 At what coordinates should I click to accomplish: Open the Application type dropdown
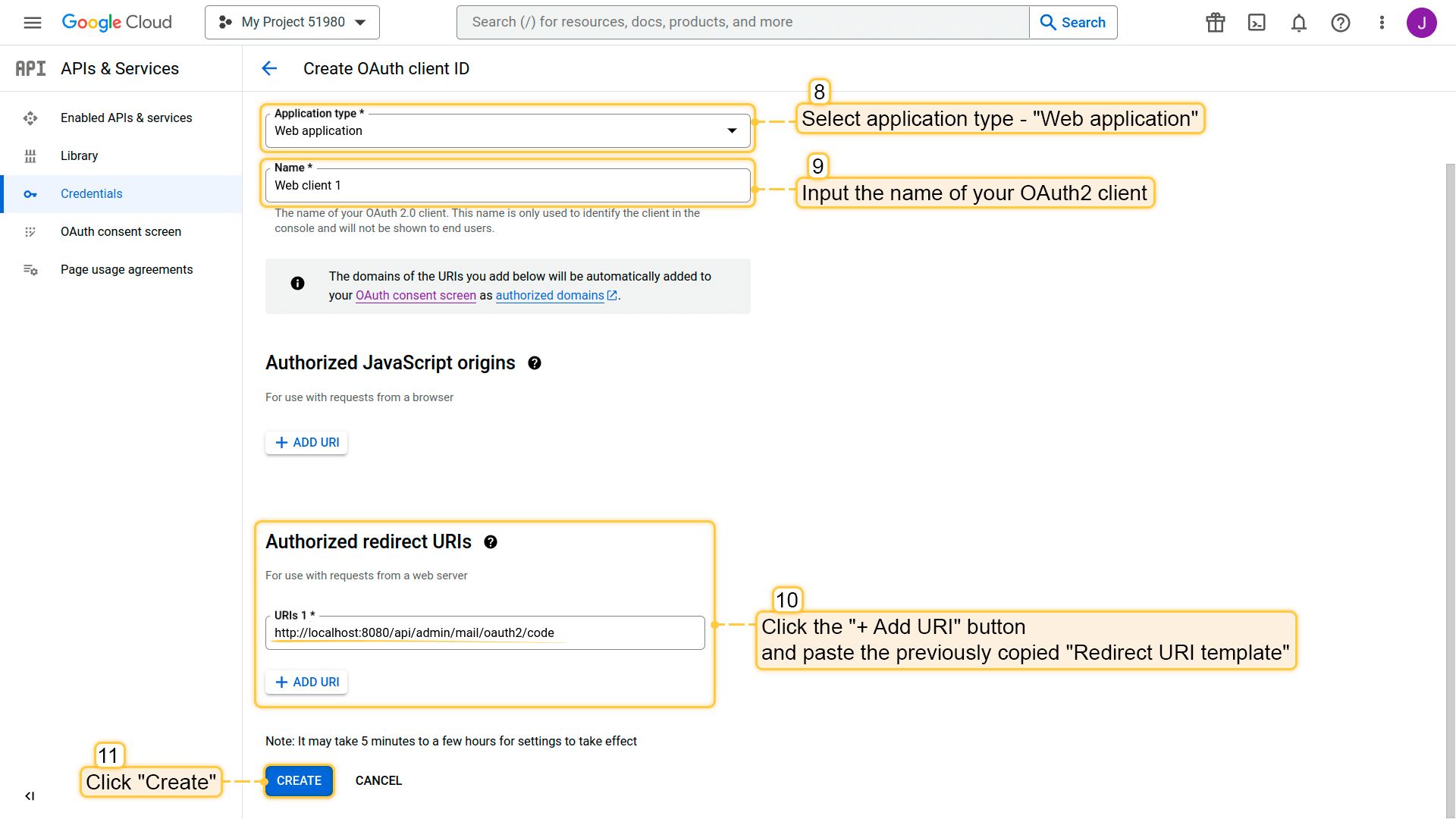click(507, 130)
